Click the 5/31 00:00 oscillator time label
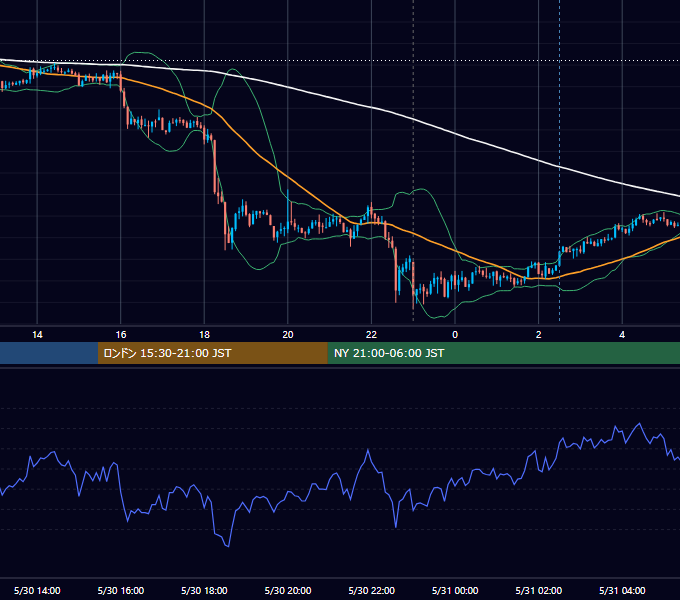The width and height of the screenshot is (680, 600). 455,590
